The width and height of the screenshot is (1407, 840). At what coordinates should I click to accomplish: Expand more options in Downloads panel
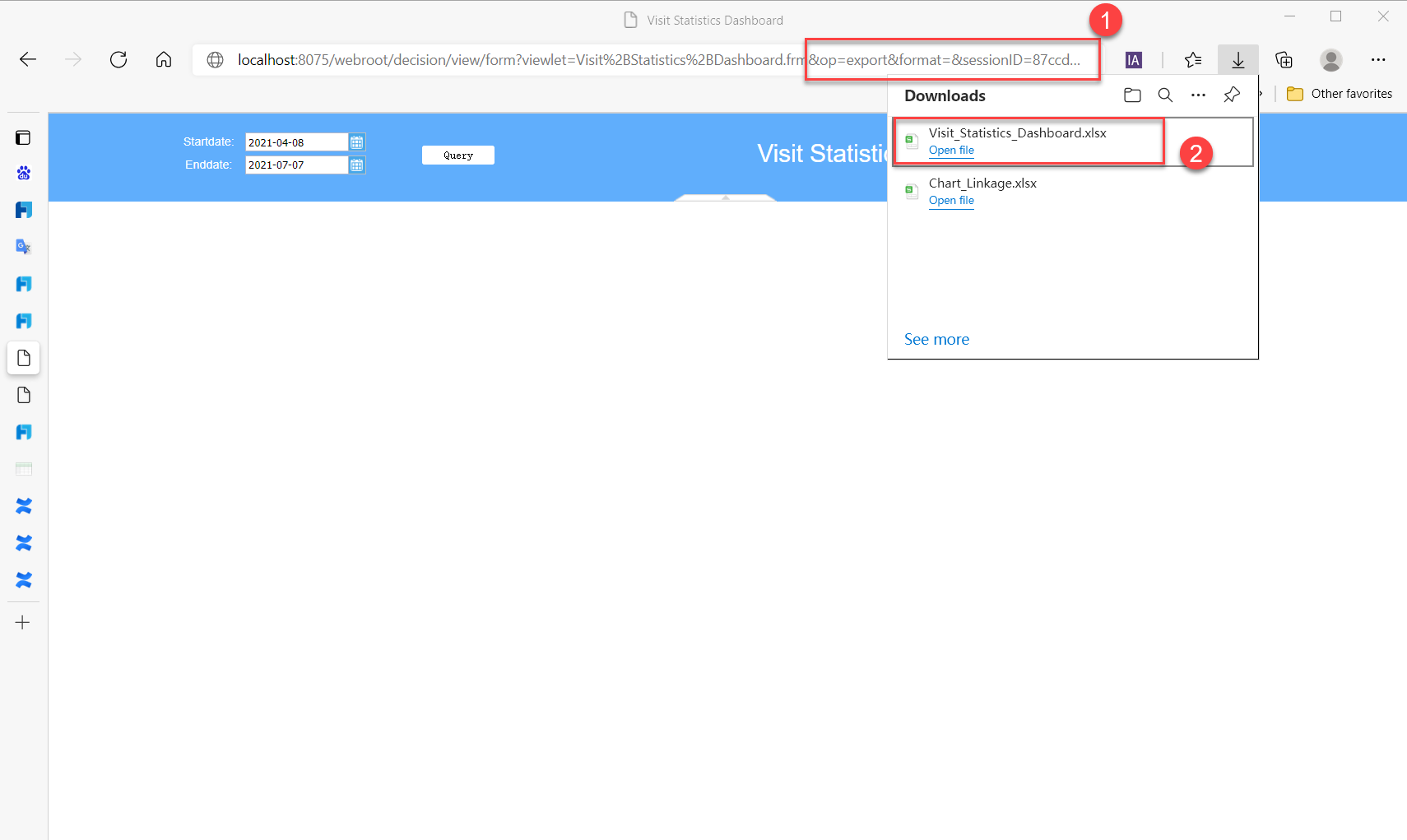coord(1198,95)
